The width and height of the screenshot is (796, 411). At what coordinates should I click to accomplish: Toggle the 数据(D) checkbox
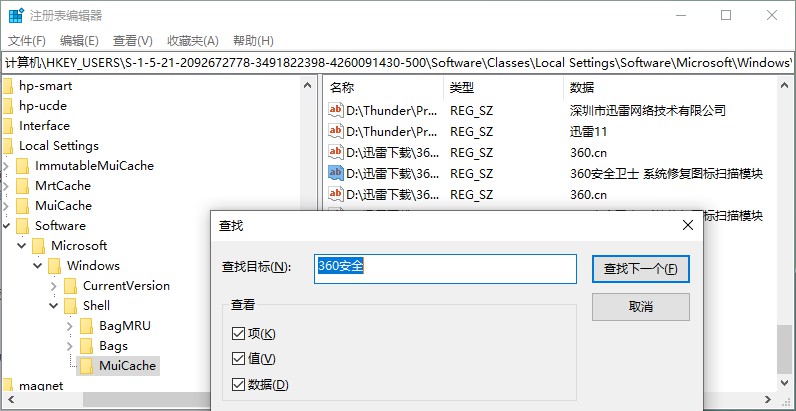(x=238, y=385)
